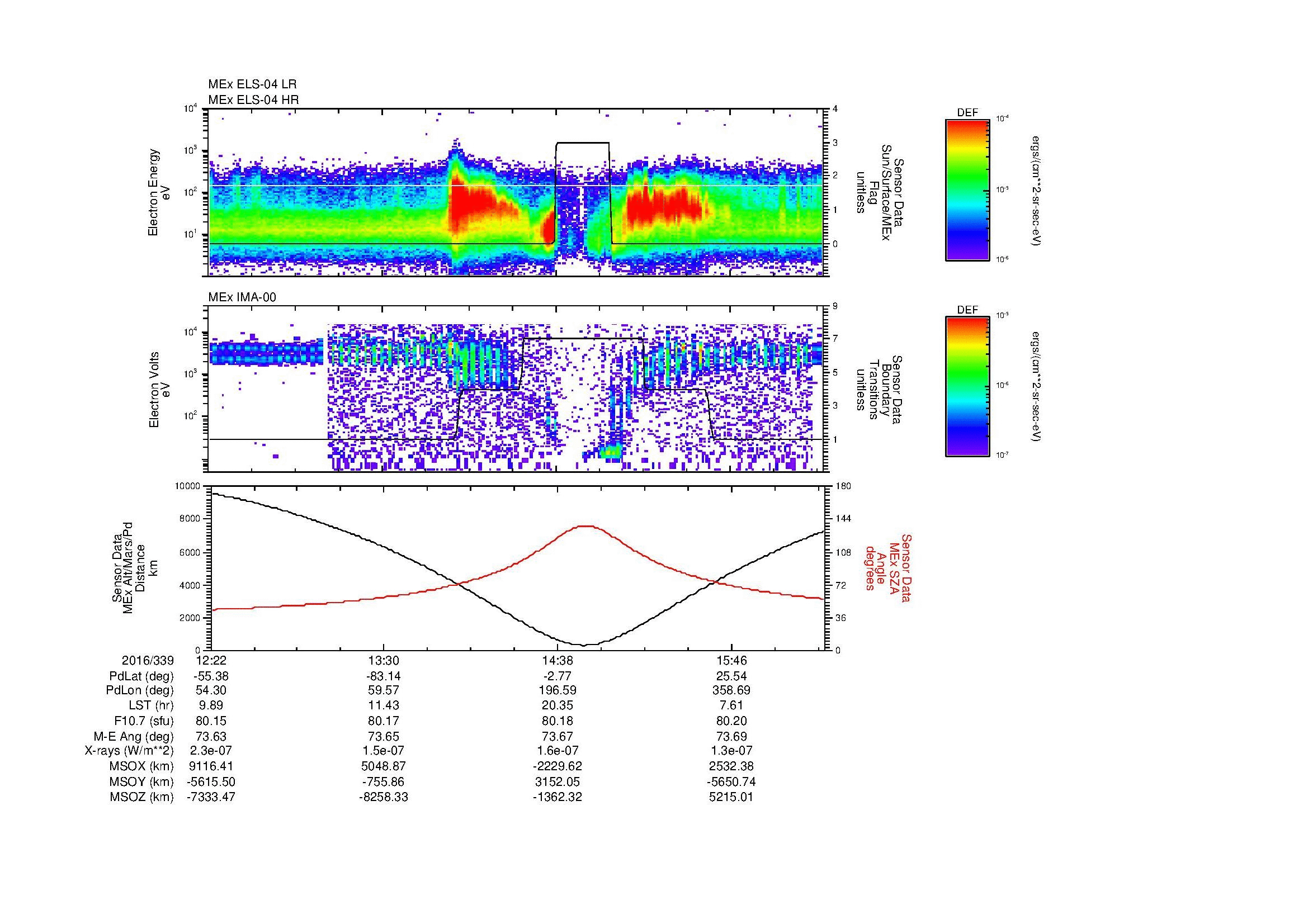Screen dimensions: 1308x924
Task: Click the X-rays value '1.3e-07'
Action: [x=731, y=751]
